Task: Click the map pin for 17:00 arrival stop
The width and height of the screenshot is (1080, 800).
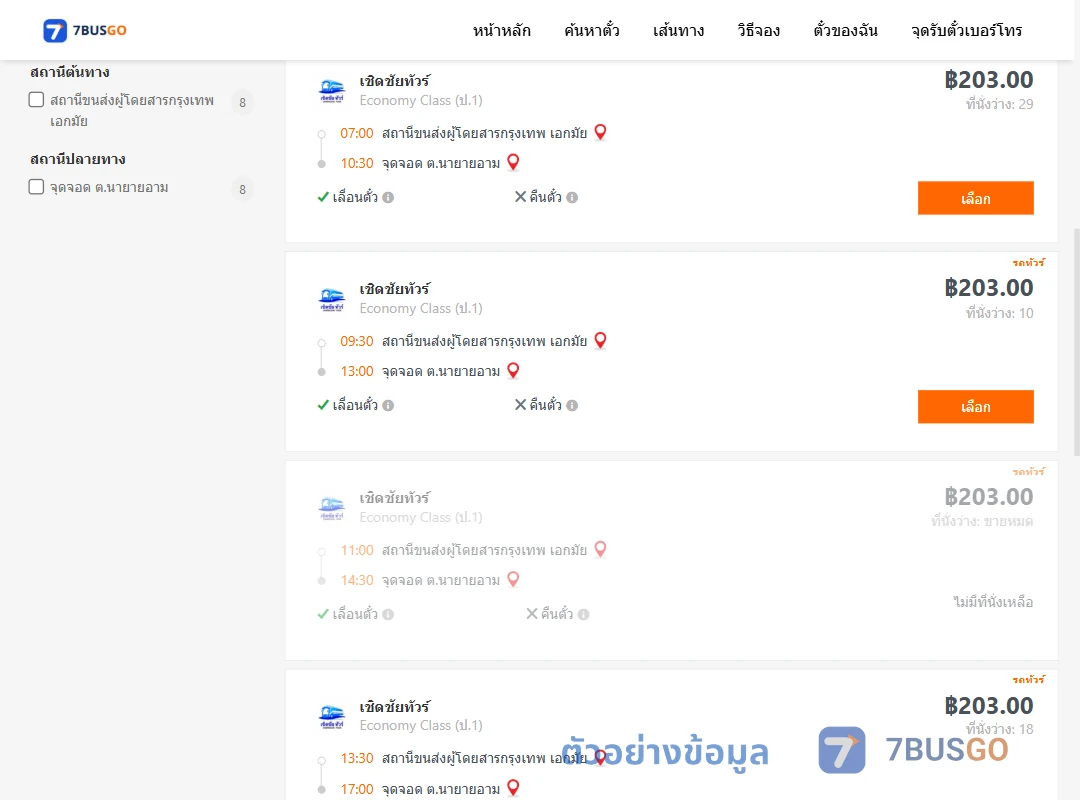Action: coord(513,788)
